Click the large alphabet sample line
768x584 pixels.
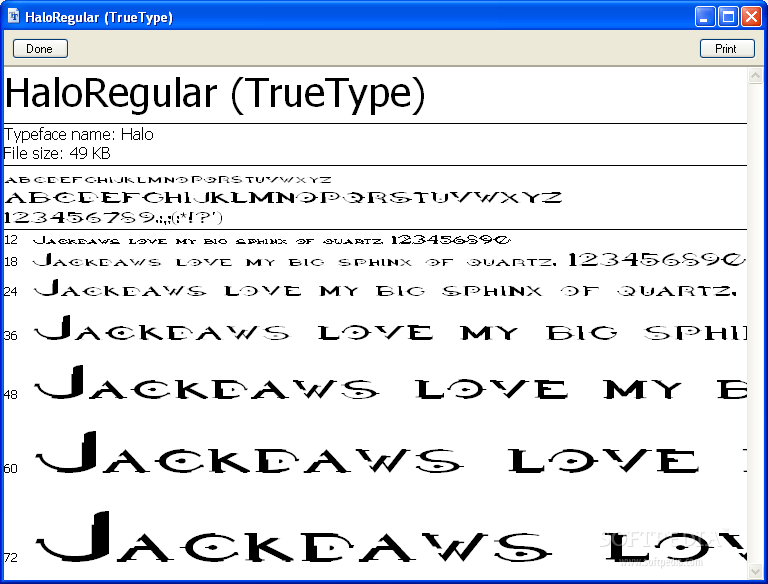(x=283, y=197)
